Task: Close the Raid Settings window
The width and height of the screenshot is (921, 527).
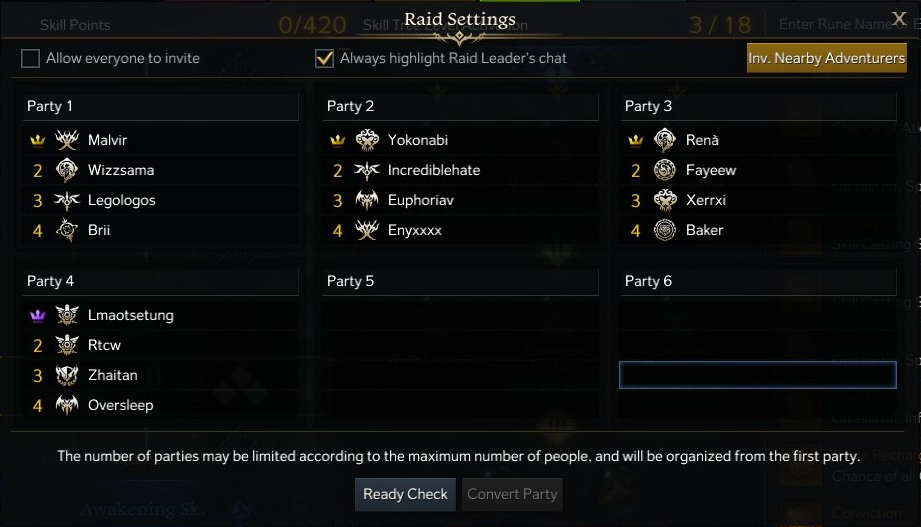Action: [899, 18]
